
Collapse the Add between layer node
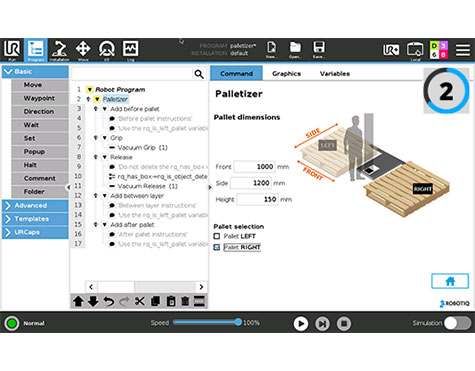tap(105, 196)
